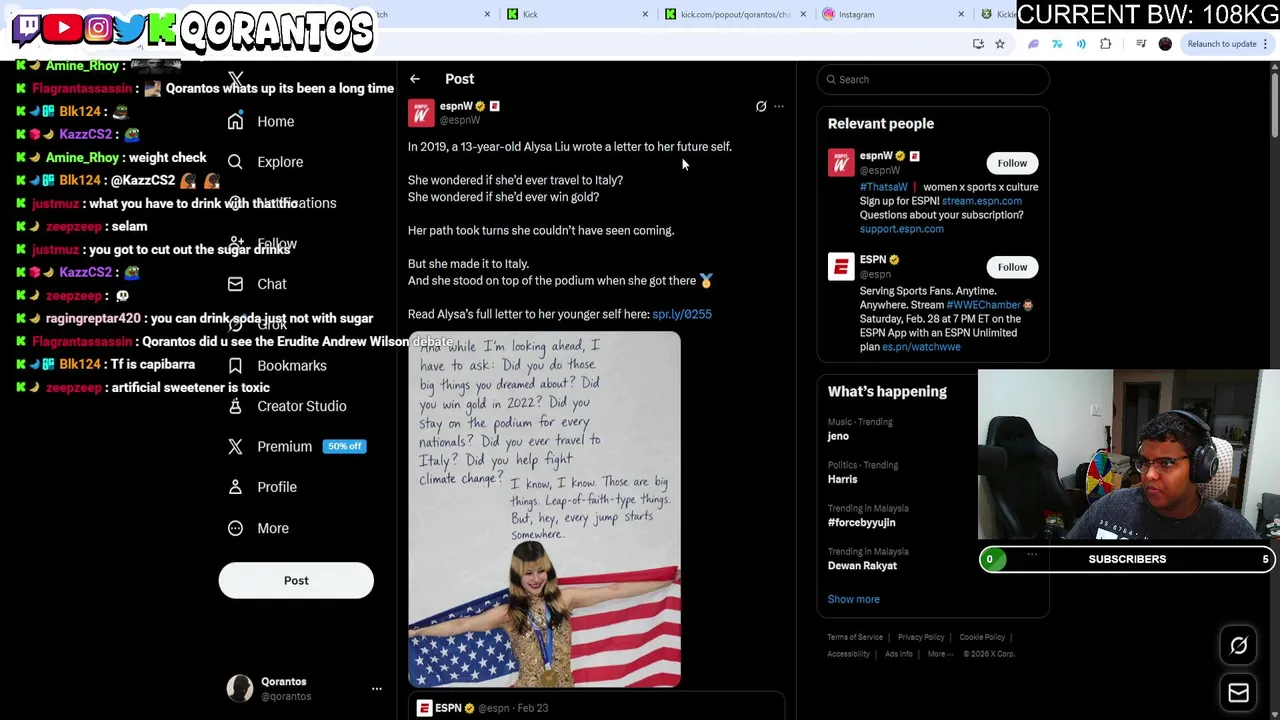1280x720 pixels.
Task: Open Accessibility footer link
Action: [x=848, y=654]
